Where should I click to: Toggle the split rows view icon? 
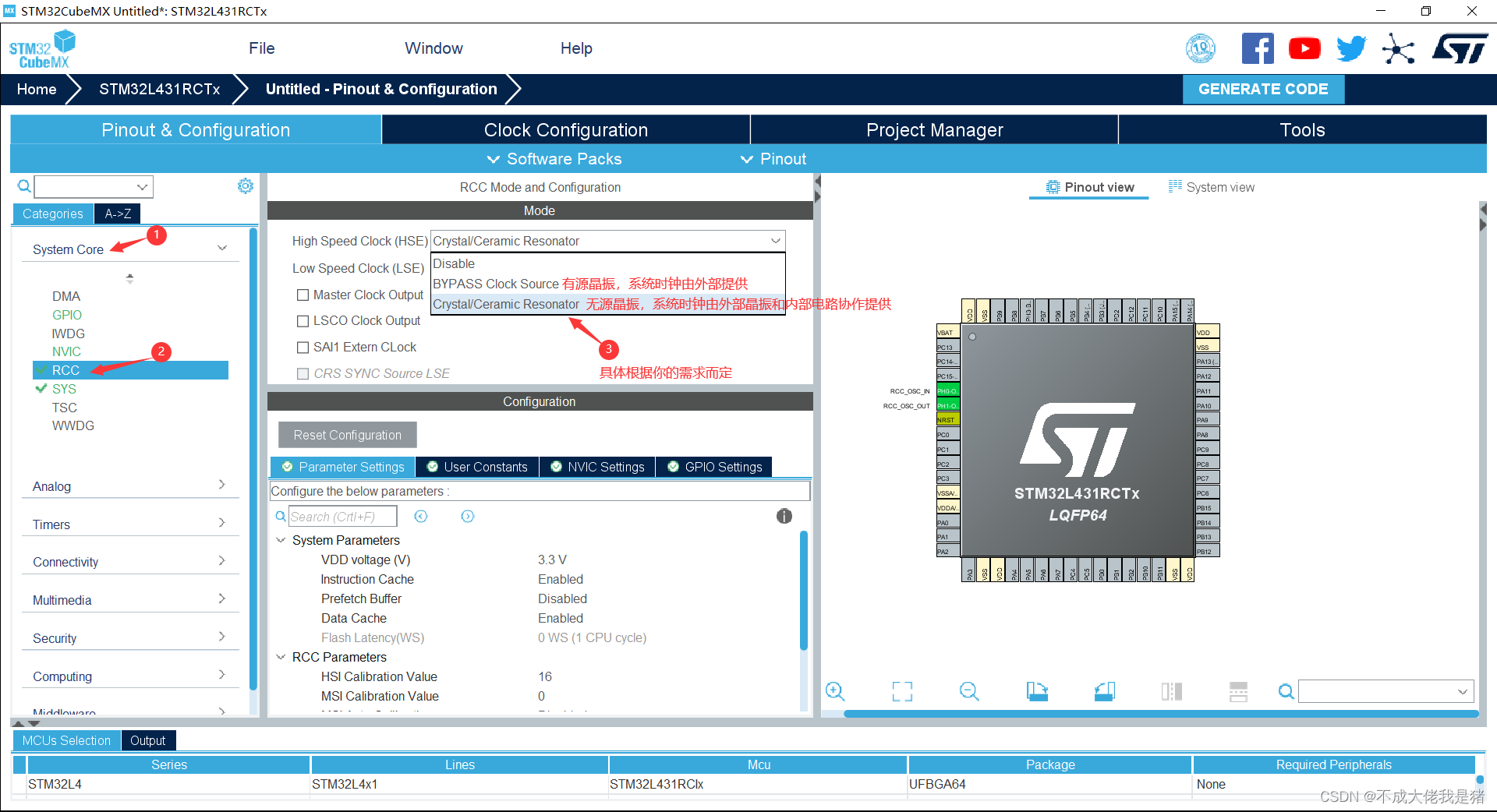click(x=1238, y=691)
